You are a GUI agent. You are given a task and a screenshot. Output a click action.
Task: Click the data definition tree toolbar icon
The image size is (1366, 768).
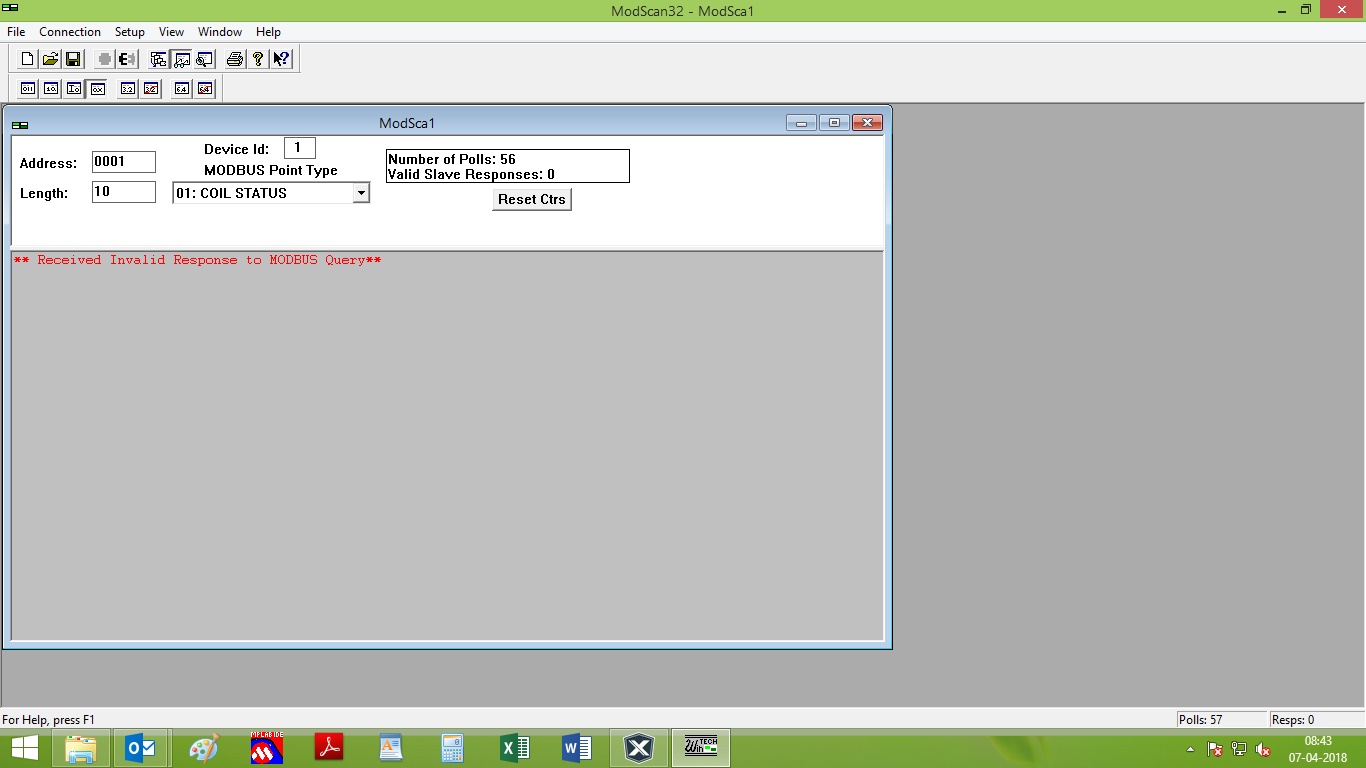tap(158, 59)
